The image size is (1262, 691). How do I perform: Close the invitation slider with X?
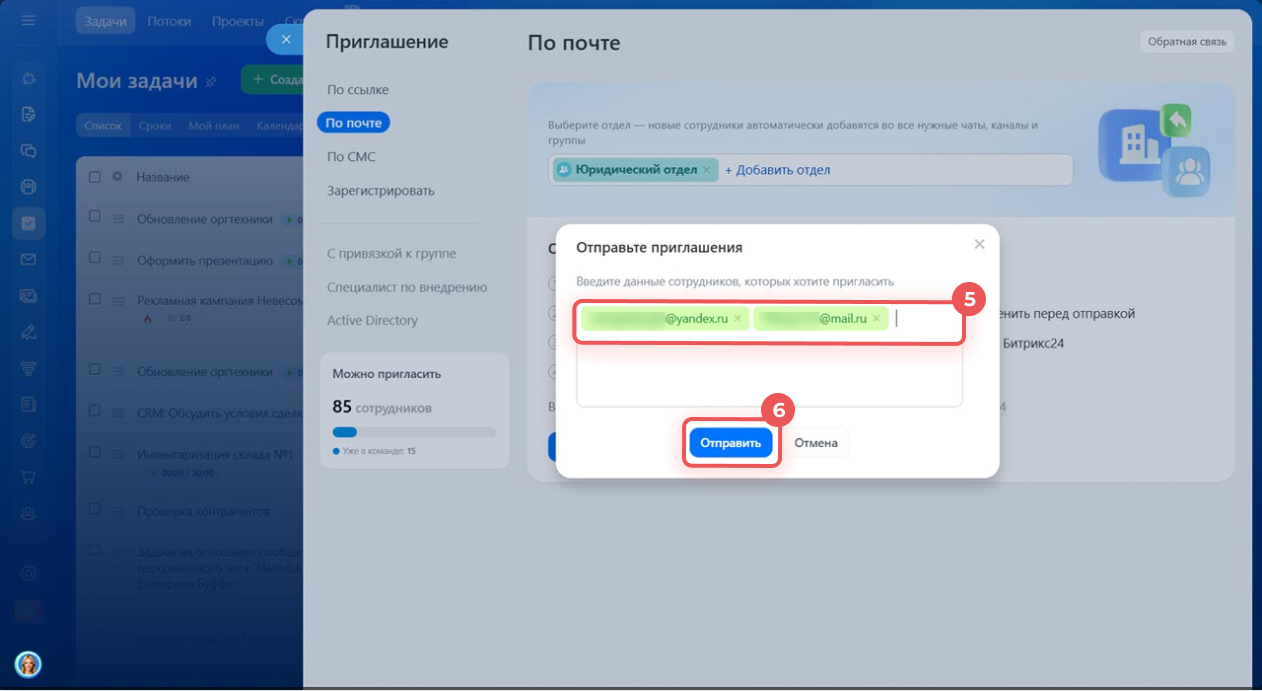pos(286,39)
